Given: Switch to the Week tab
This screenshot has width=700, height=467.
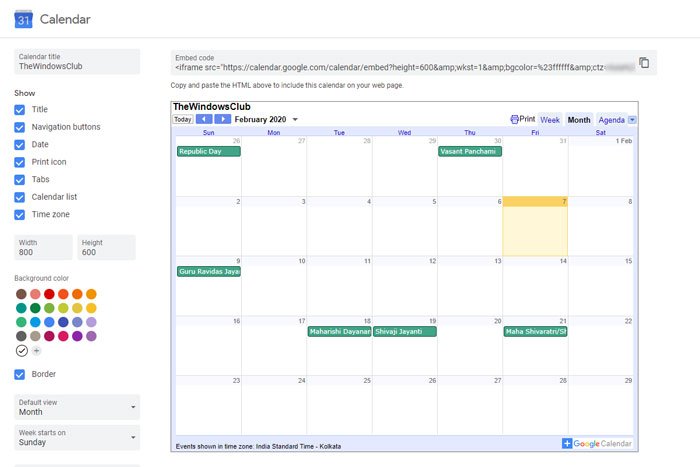Looking at the screenshot, I should coord(550,120).
